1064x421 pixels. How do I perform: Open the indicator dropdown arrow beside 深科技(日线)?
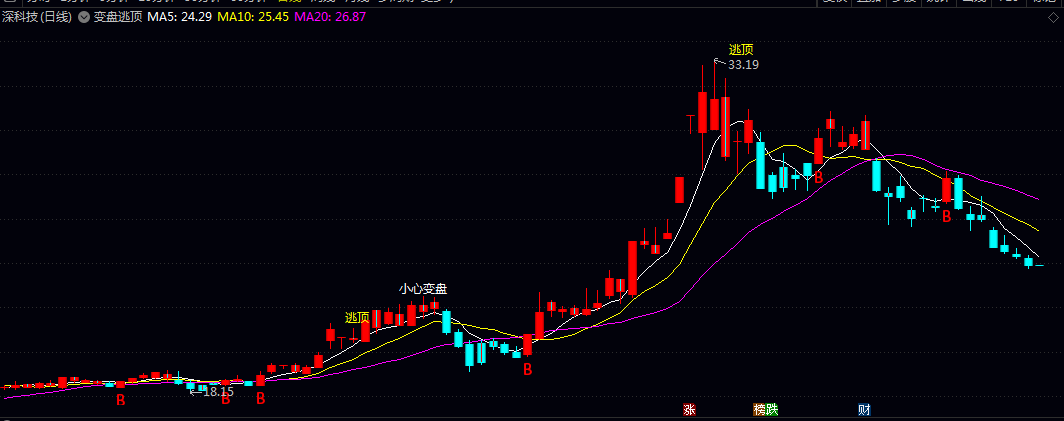click(x=83, y=17)
